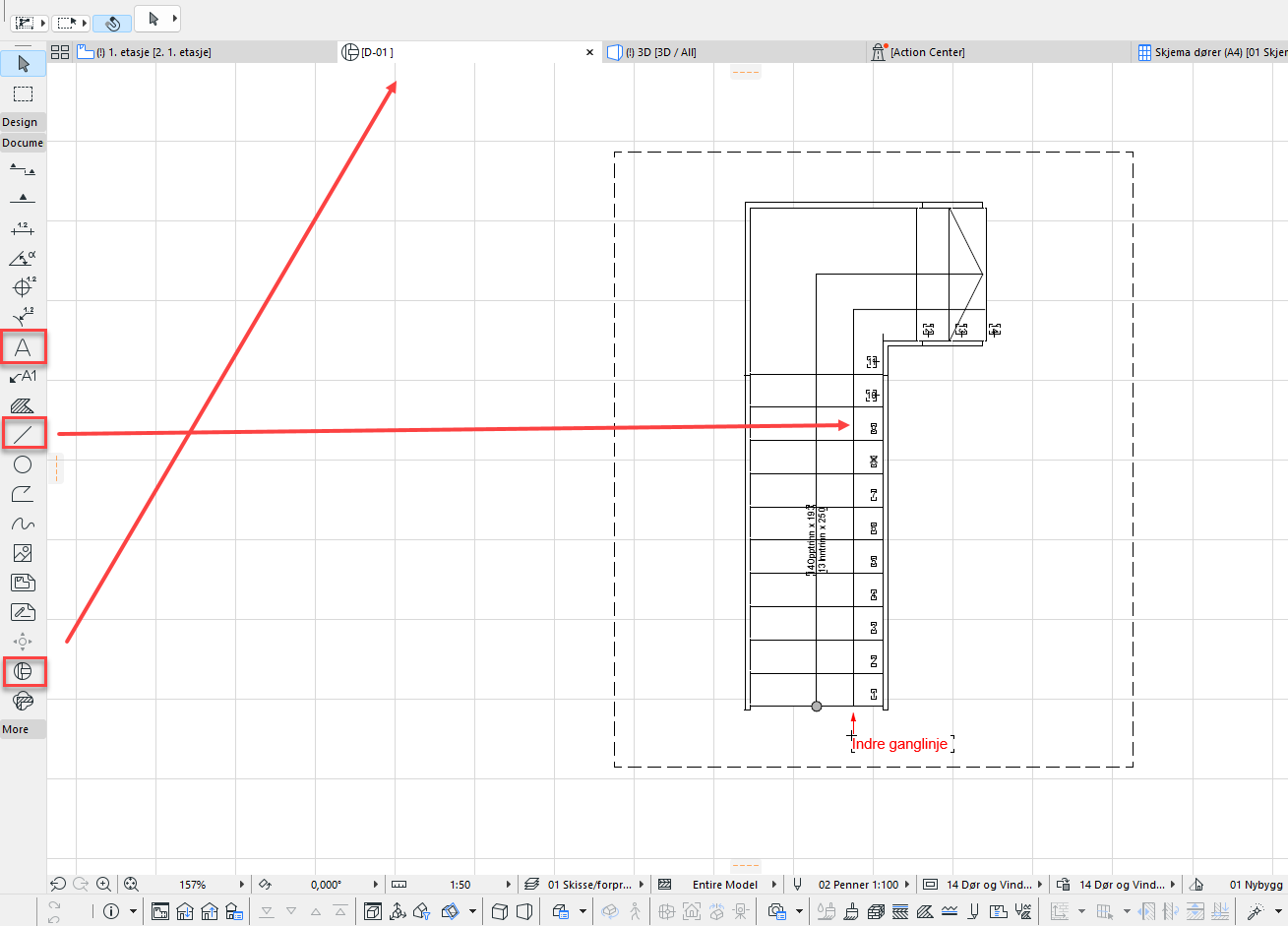Image resolution: width=1288 pixels, height=926 pixels.
Task: Click the Angle Dimension tool
Action: 23,258
